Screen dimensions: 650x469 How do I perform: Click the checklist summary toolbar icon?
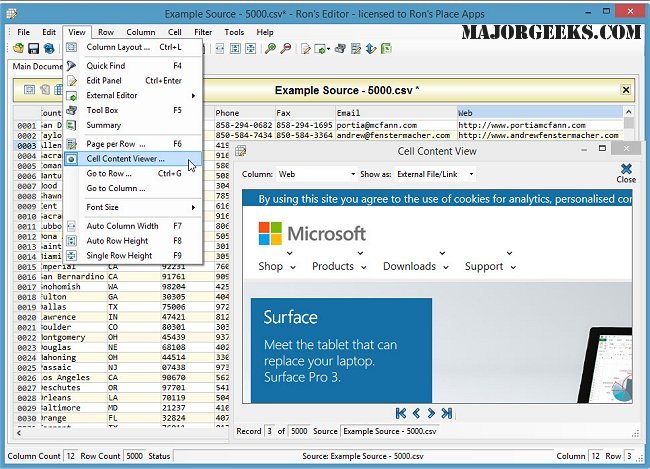click(356, 49)
